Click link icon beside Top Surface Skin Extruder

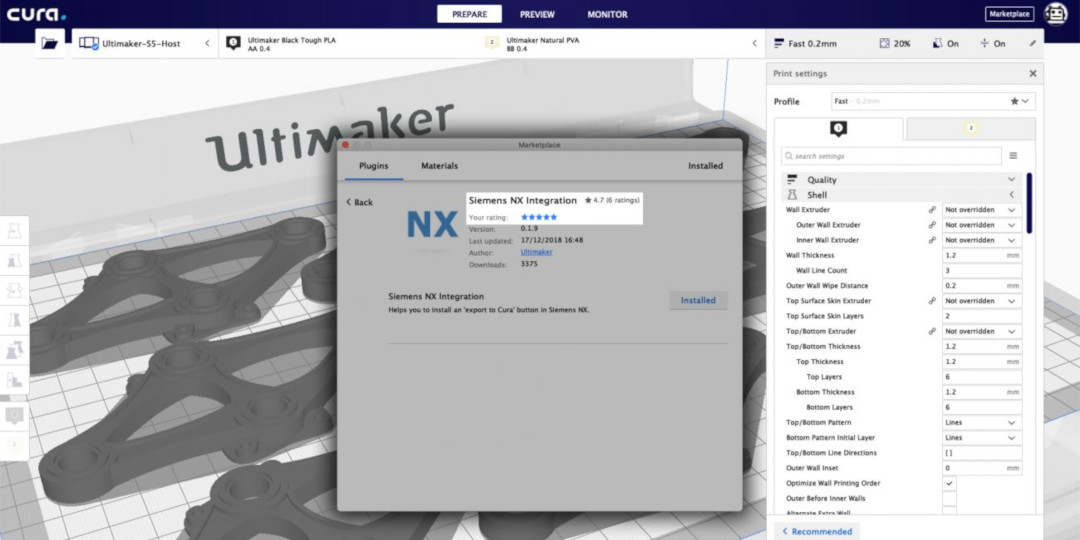pos(932,301)
